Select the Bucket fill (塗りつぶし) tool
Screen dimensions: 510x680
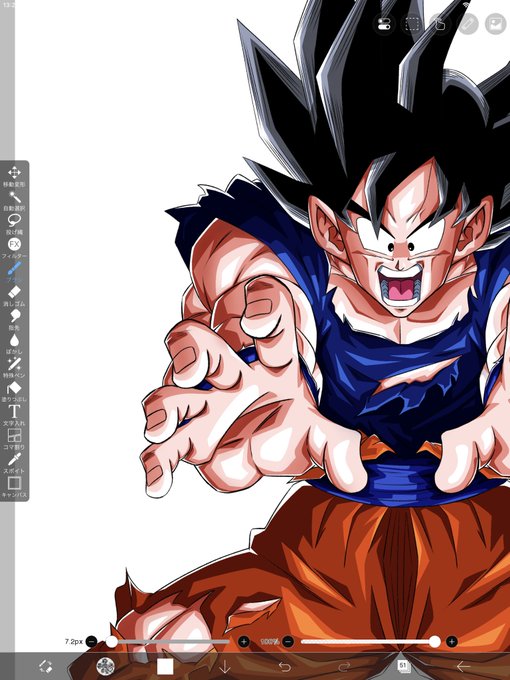(x=14, y=391)
